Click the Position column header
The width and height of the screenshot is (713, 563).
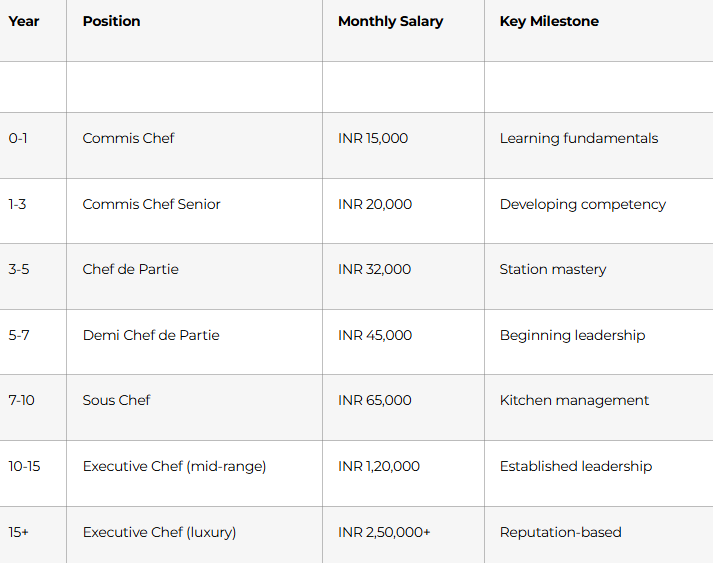pyautogui.click(x=111, y=21)
